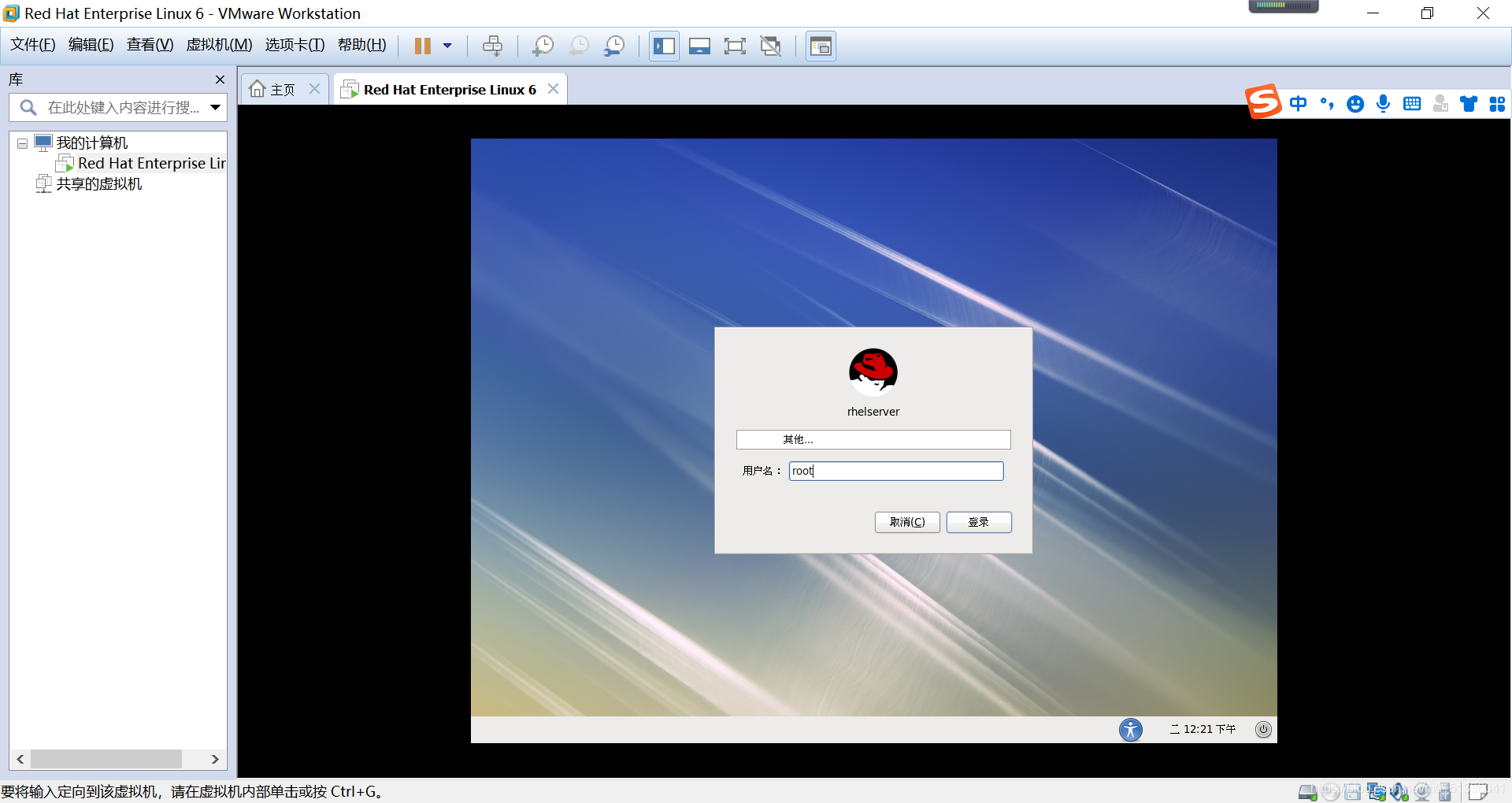Select 共享的虚拟机 in the library tree
1512x803 pixels.
99,184
